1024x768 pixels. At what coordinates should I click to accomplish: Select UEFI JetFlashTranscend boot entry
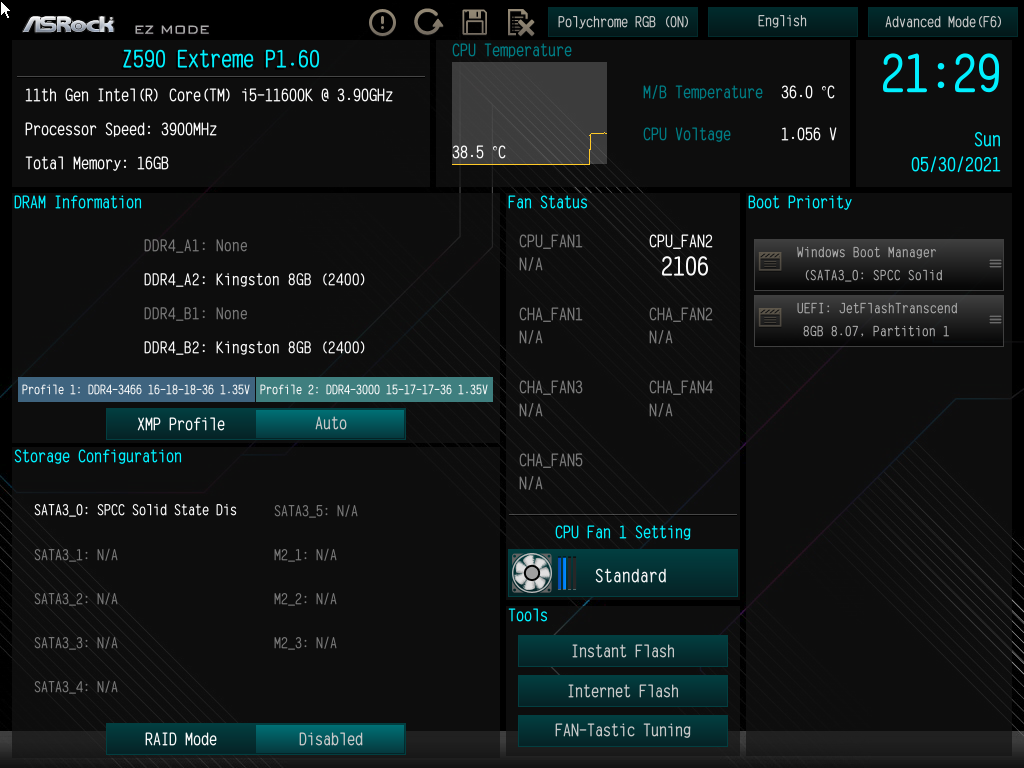(x=878, y=321)
